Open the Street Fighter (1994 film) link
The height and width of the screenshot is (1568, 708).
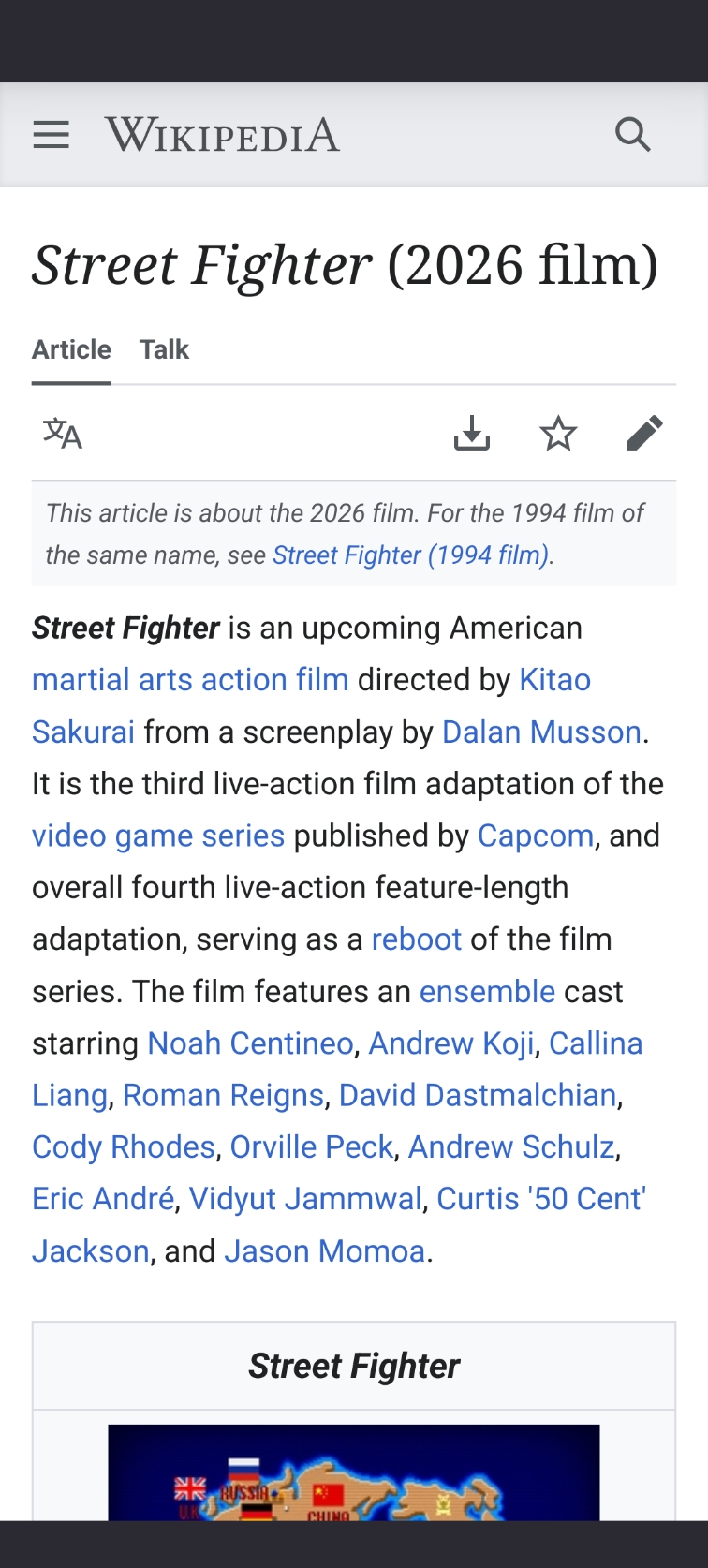410,555
